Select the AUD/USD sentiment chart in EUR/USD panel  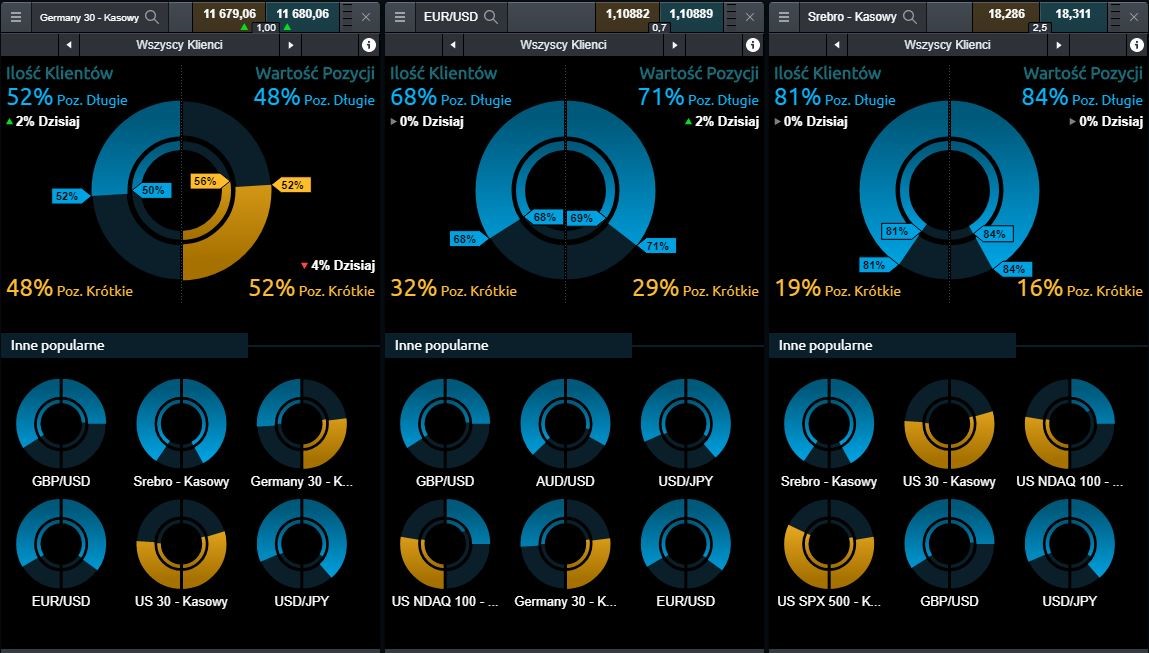(x=566, y=424)
